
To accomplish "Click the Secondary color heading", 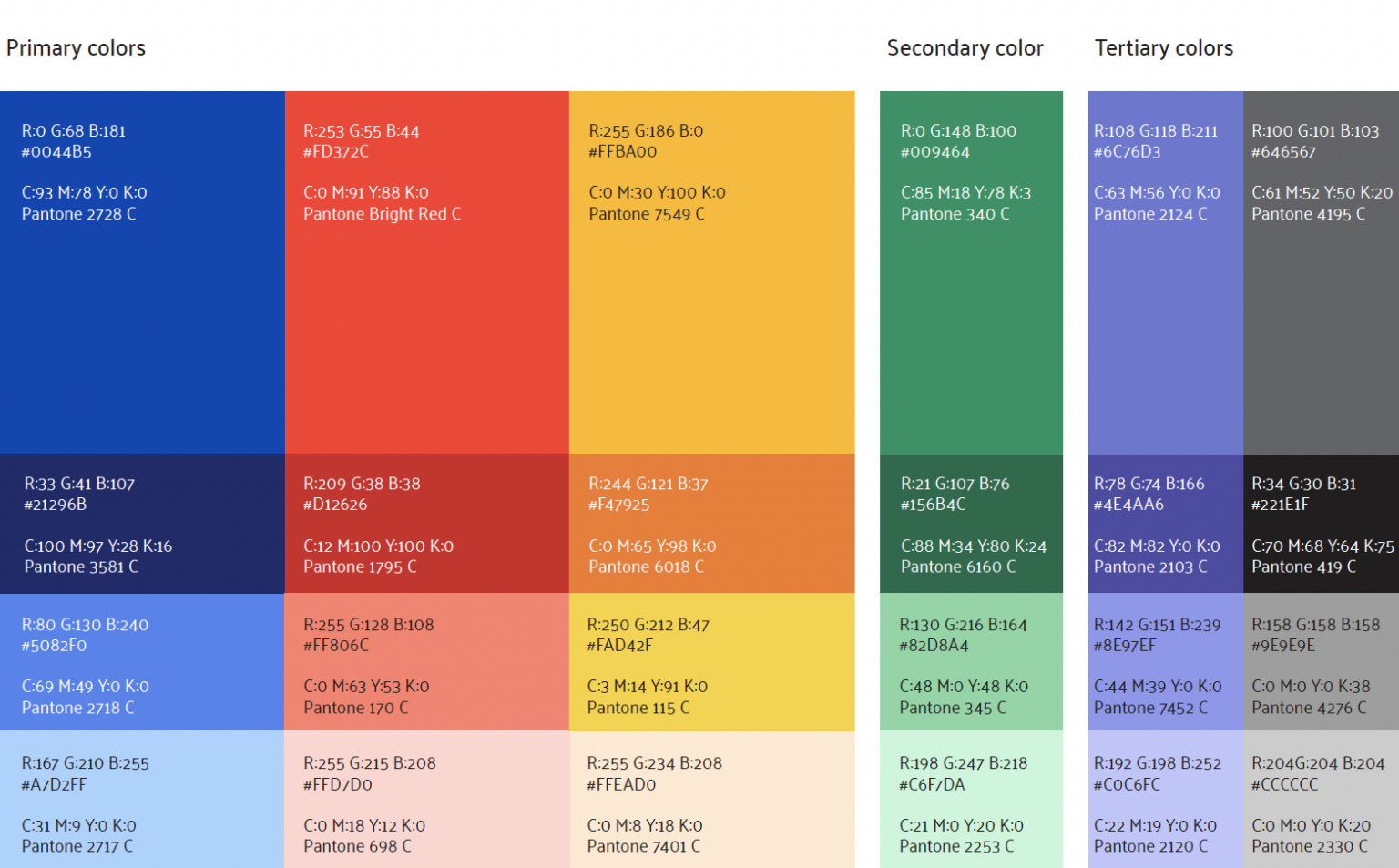I will click(965, 48).
